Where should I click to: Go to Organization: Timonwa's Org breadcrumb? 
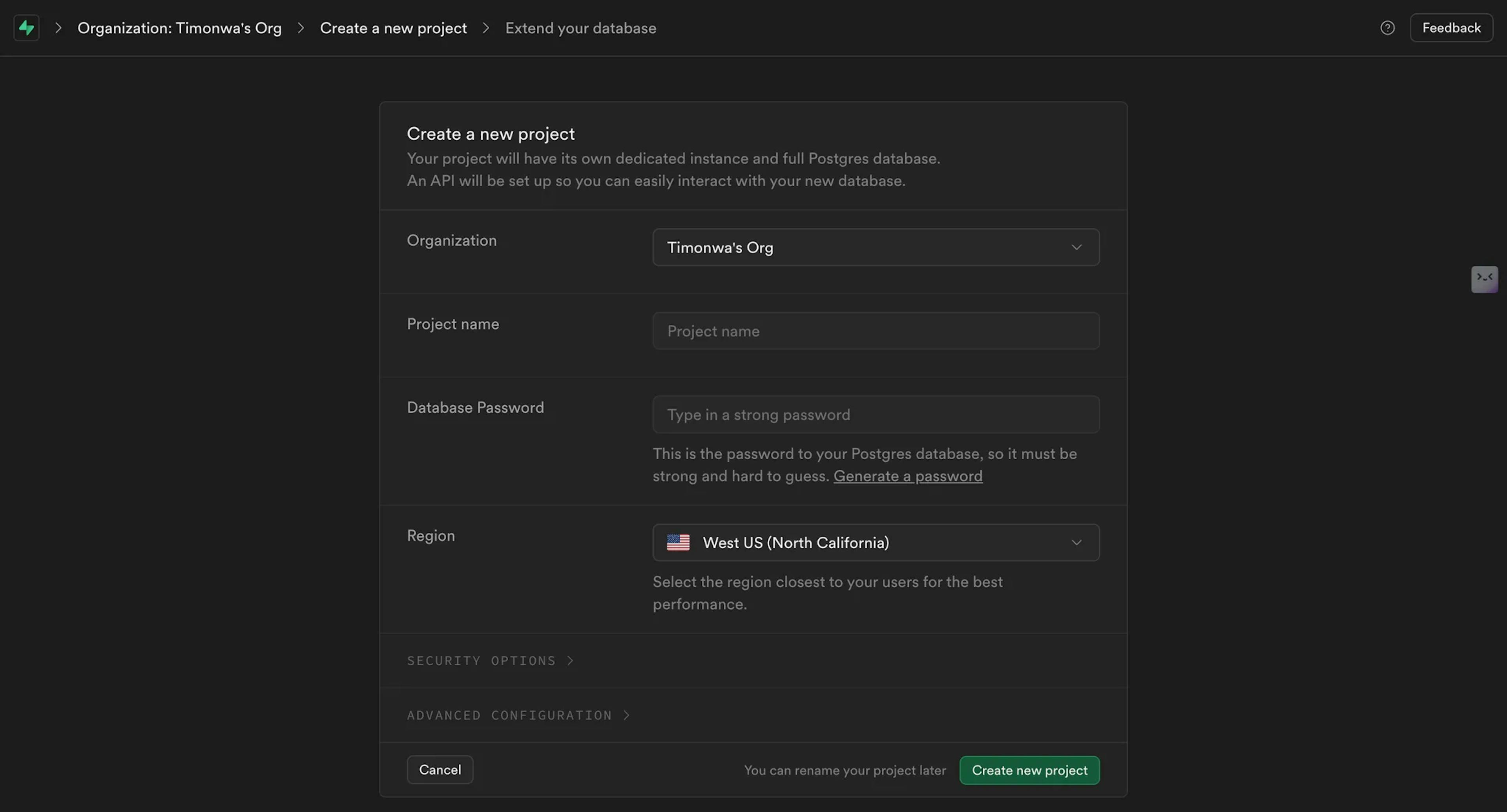coord(179,28)
